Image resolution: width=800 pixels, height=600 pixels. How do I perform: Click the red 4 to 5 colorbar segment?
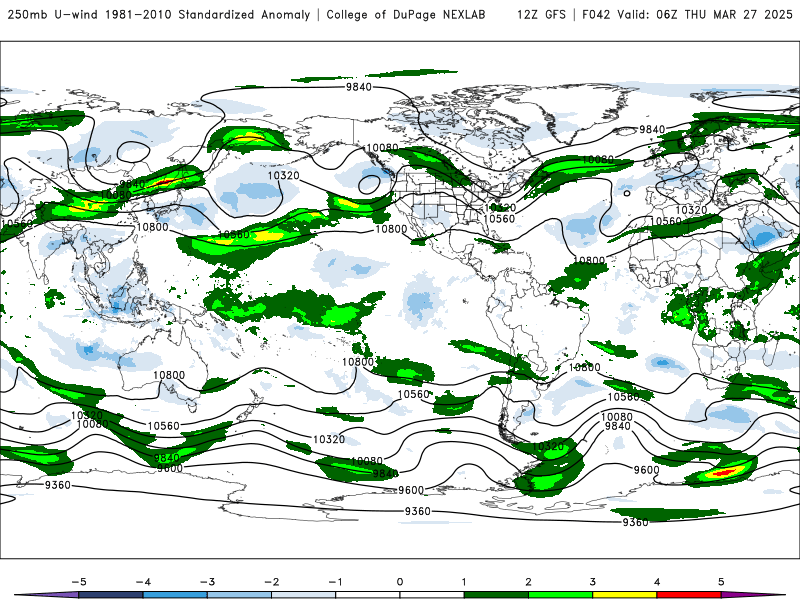coord(689,595)
